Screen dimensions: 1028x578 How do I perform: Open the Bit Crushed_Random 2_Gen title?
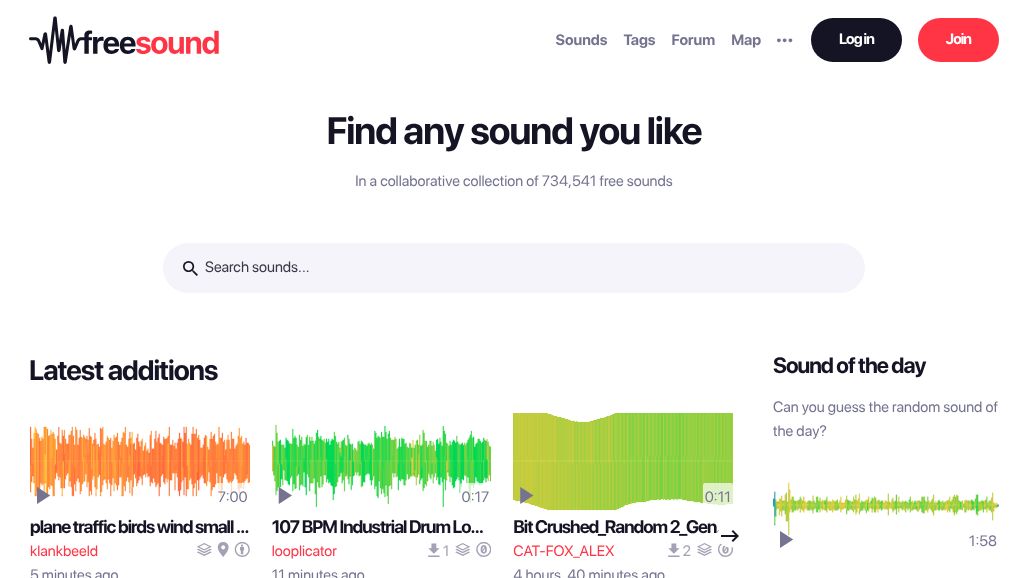coord(615,527)
